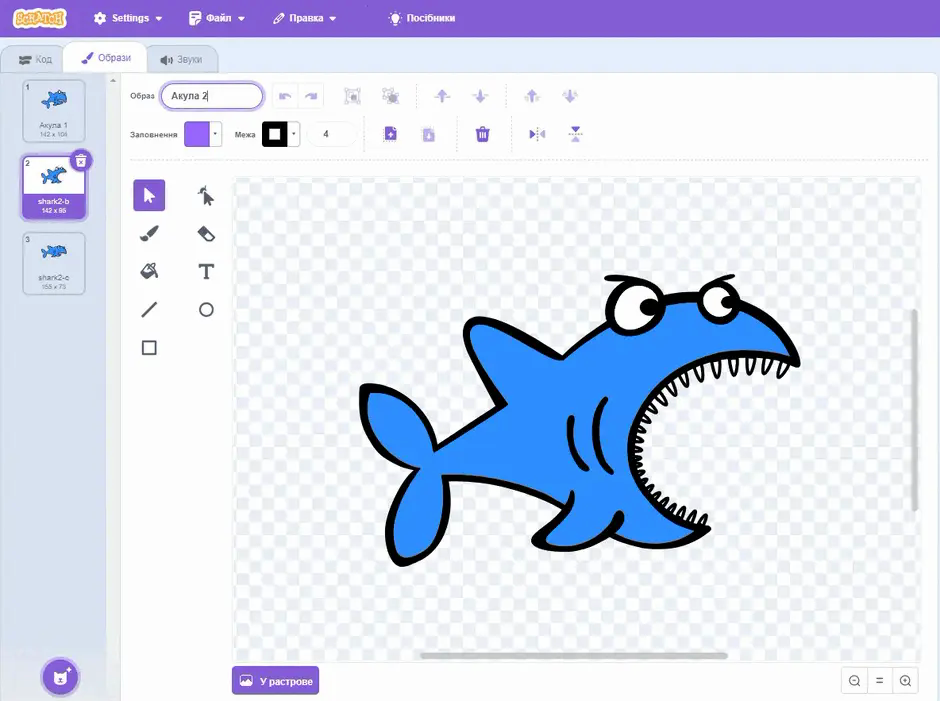Open the Файл menu
This screenshot has width=940, height=701.
coord(216,18)
